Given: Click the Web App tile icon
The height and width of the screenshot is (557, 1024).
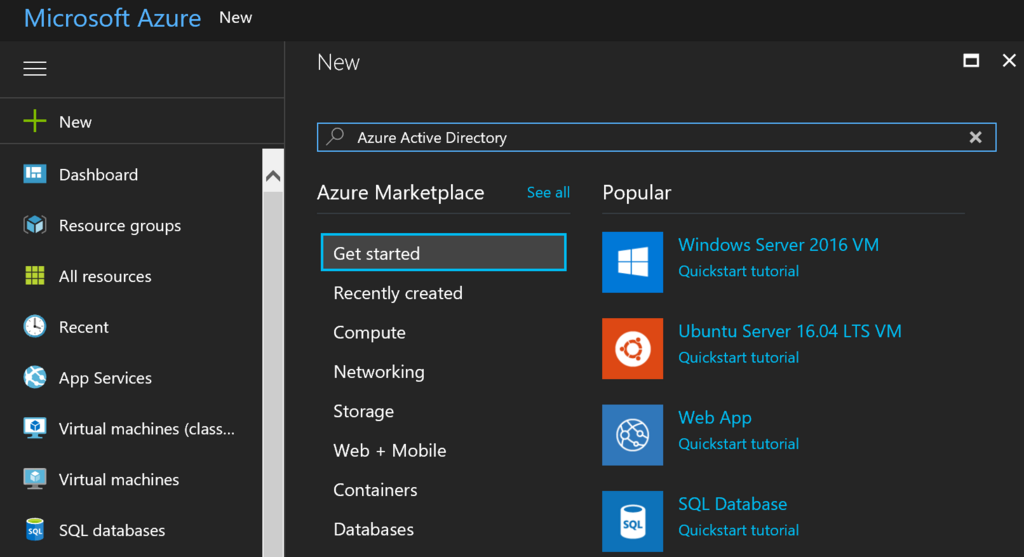Looking at the screenshot, I should [x=632, y=435].
